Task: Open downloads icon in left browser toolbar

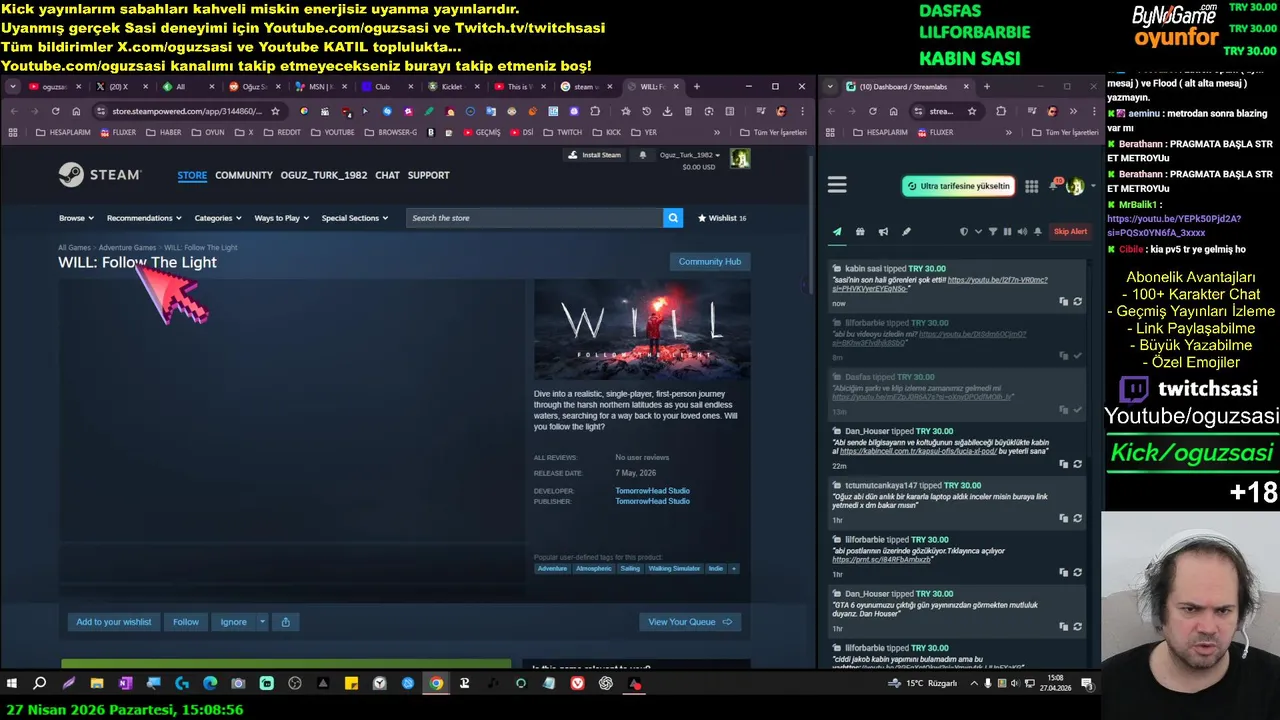Action: [667, 111]
